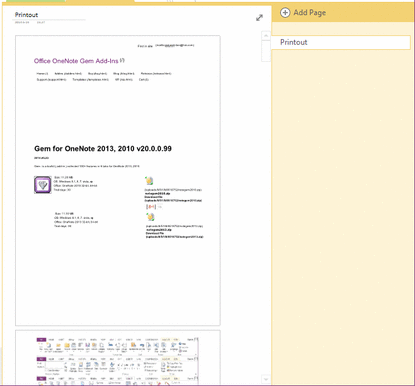Click the Printout page title field
The width and height of the screenshot is (415, 386).
click(26, 15)
